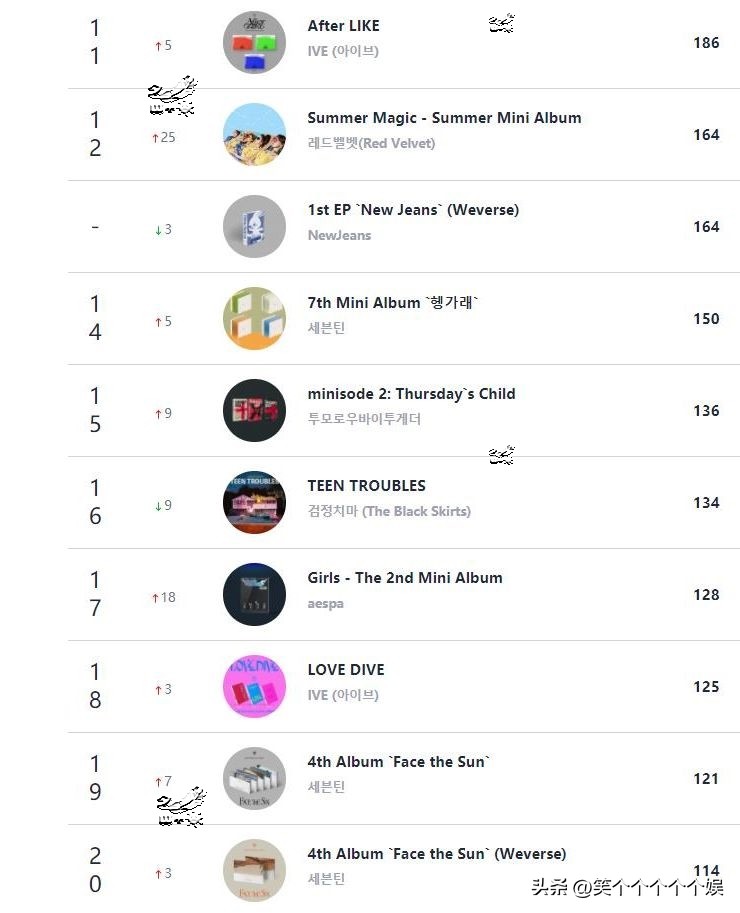This screenshot has width=740, height=913.
Task: Click minisode 2: Thursday's Child title
Action: [x=411, y=394]
